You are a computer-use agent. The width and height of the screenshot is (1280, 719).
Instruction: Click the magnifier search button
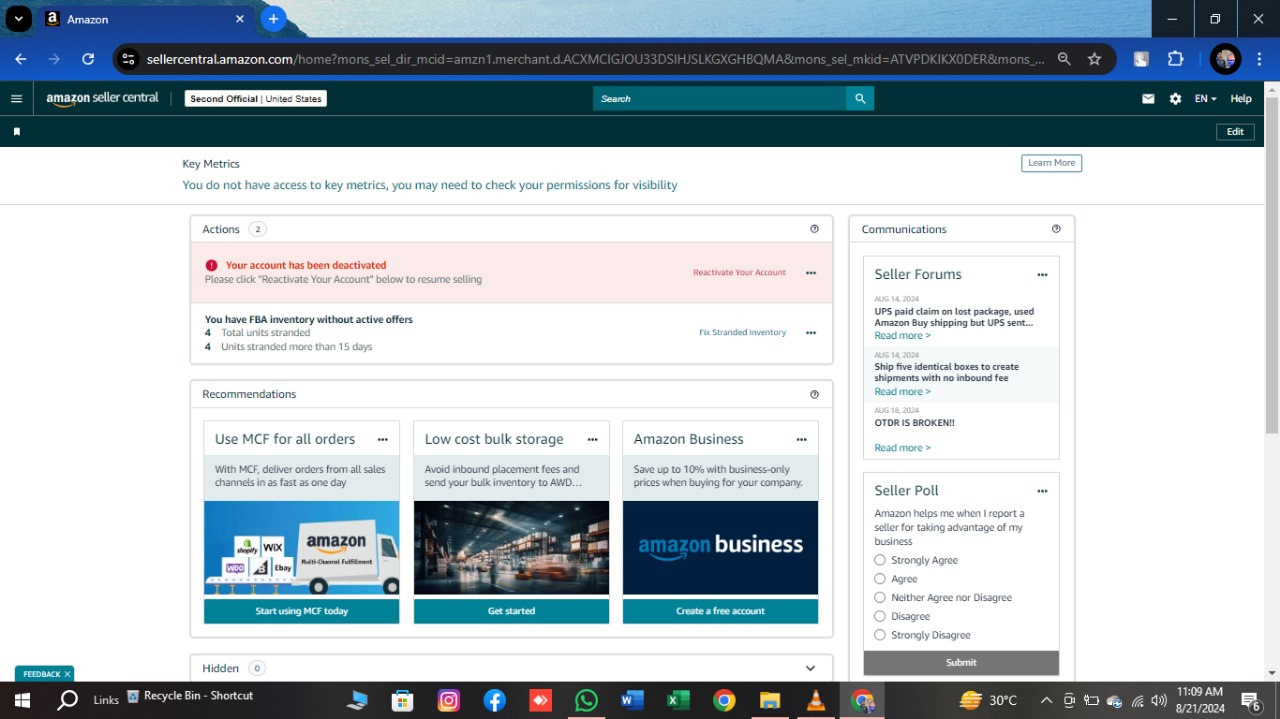coord(860,98)
